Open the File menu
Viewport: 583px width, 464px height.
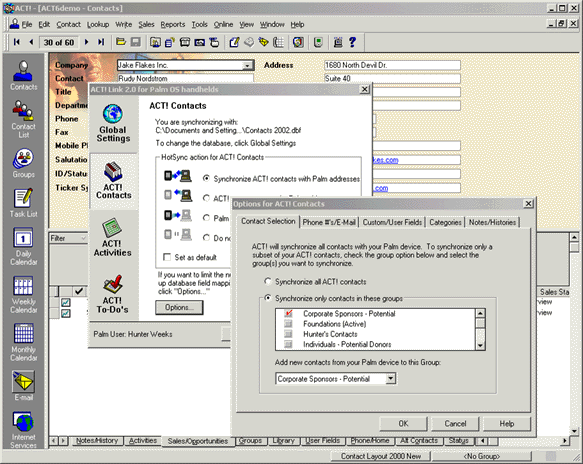coord(26,25)
